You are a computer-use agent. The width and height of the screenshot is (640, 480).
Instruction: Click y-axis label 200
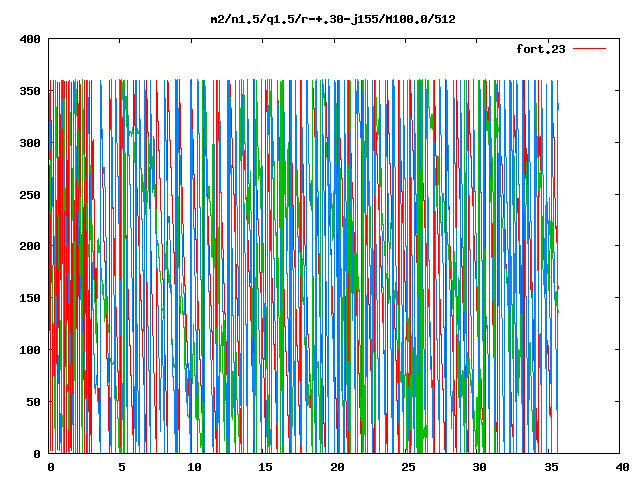click(30, 246)
